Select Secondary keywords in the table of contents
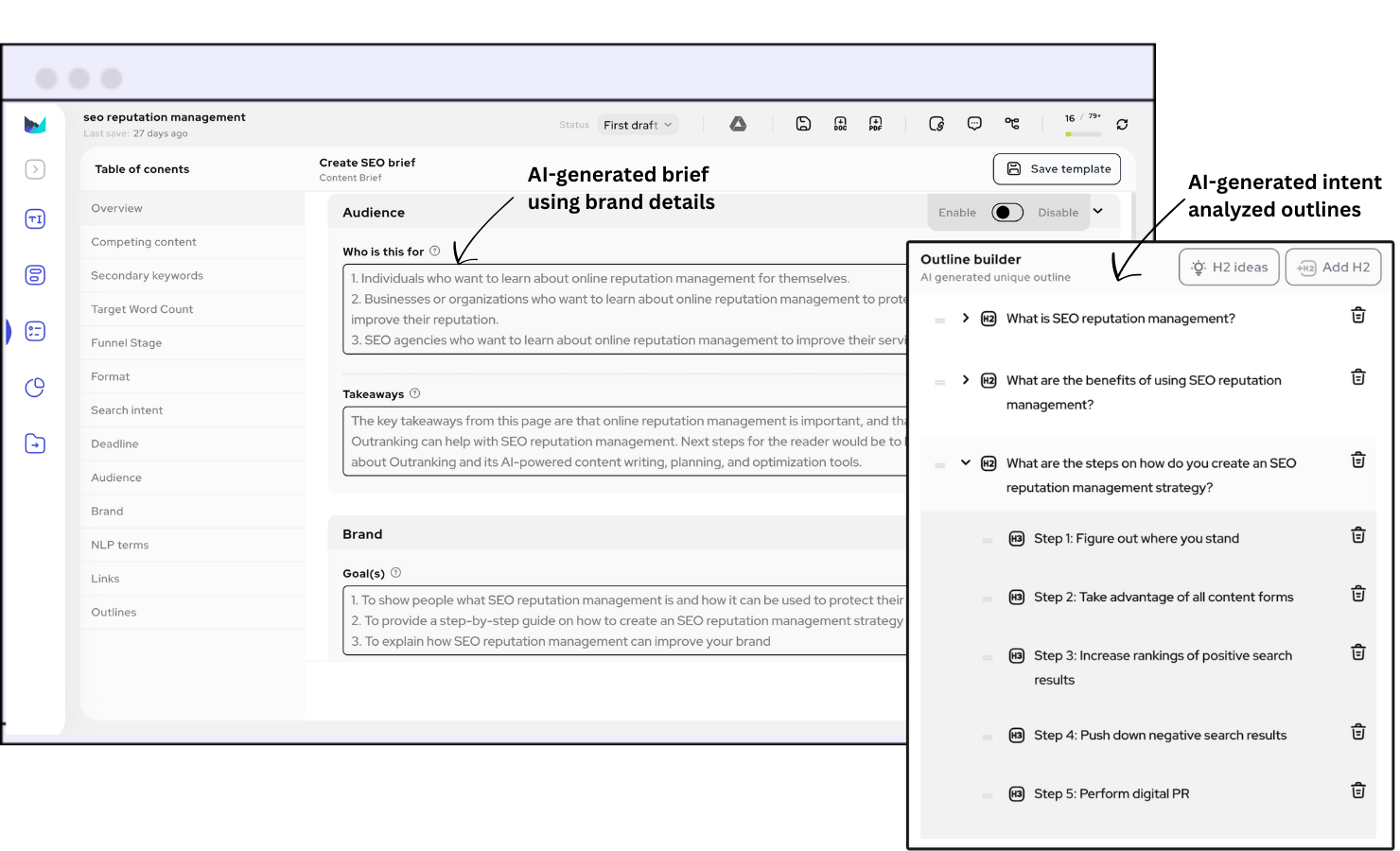Image resolution: width=1400 pixels, height=851 pixels. (x=147, y=275)
